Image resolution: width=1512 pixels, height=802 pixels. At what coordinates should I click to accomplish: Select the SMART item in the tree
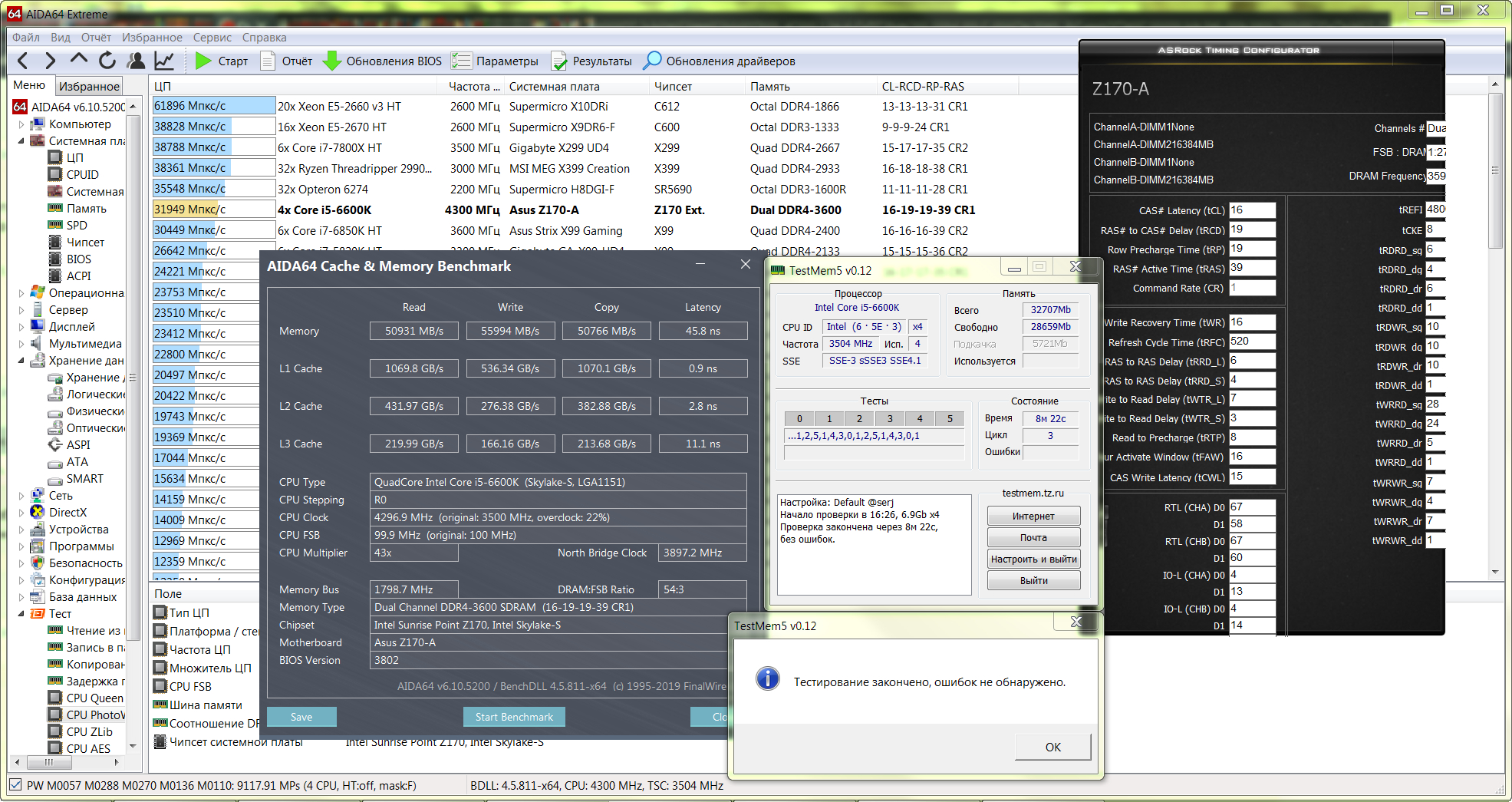tap(84, 479)
